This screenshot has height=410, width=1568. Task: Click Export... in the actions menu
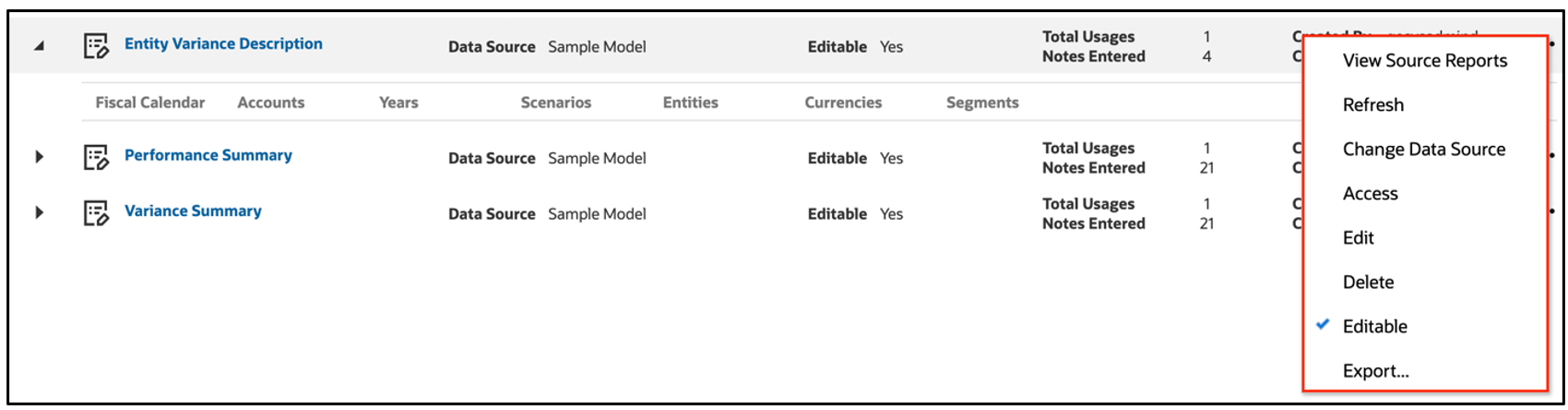tap(1375, 371)
